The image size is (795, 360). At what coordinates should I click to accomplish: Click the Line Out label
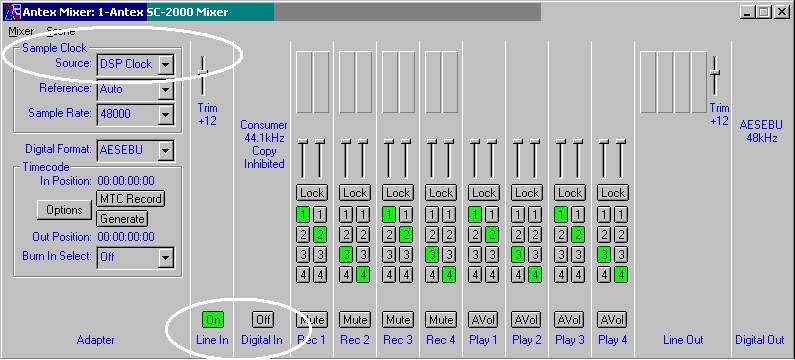click(682, 340)
